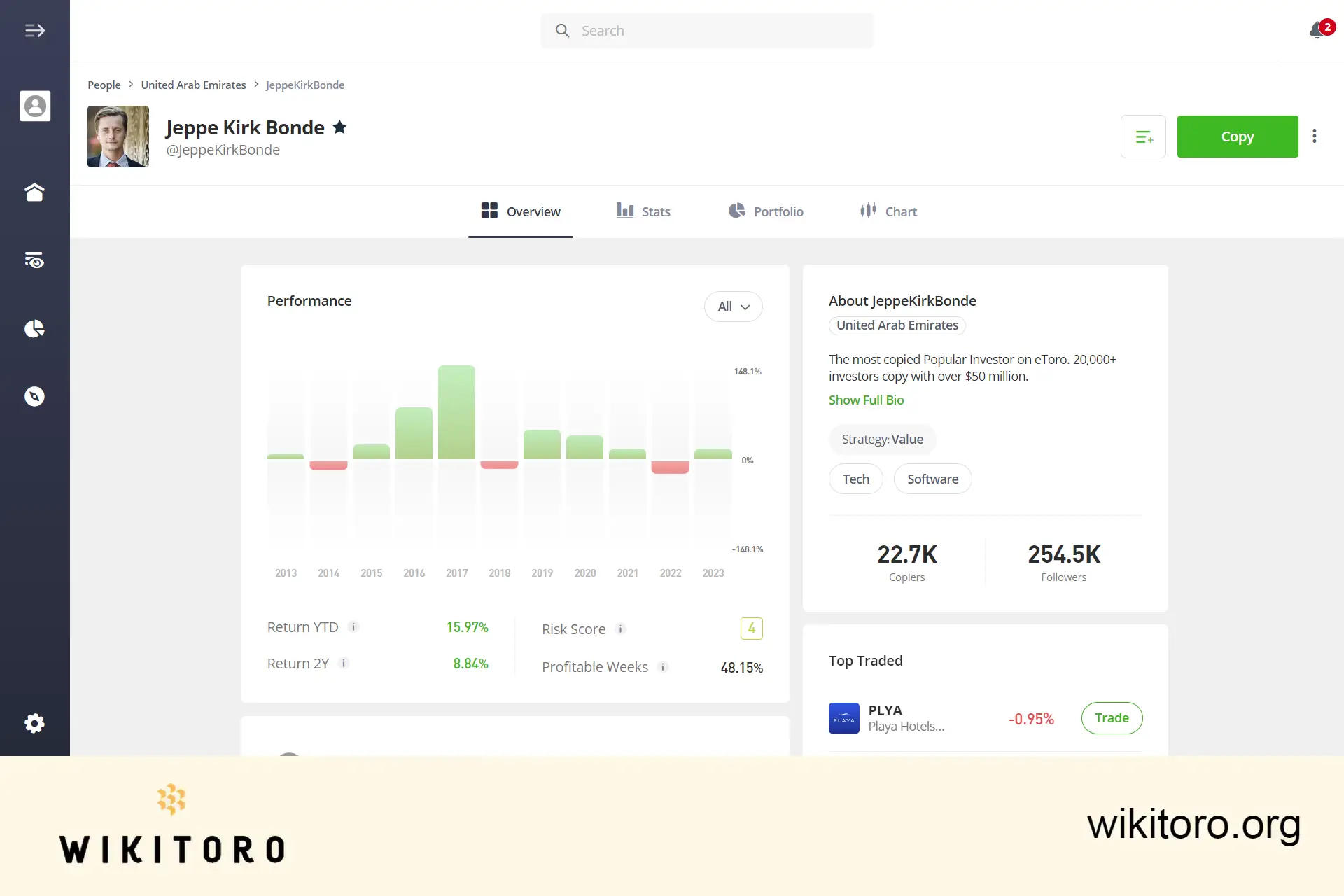
Task: Click the green Copy button
Action: pos(1237,136)
